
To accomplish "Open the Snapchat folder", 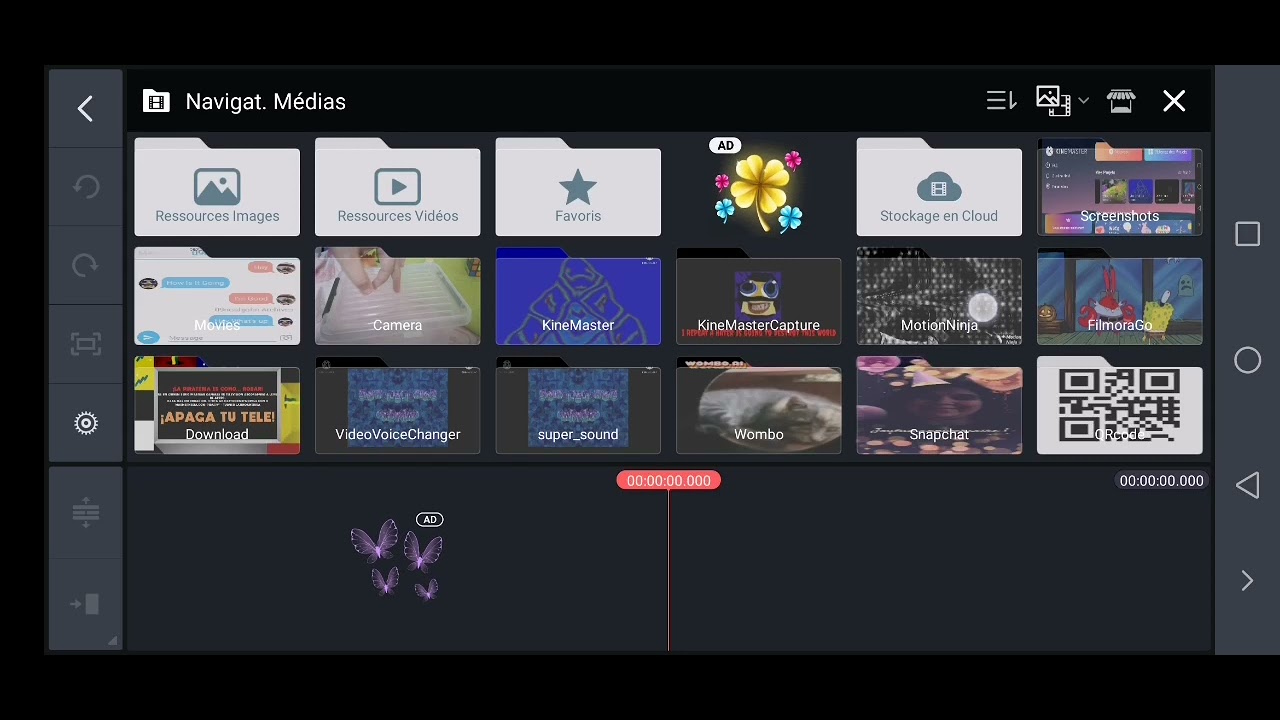I will [939, 406].
